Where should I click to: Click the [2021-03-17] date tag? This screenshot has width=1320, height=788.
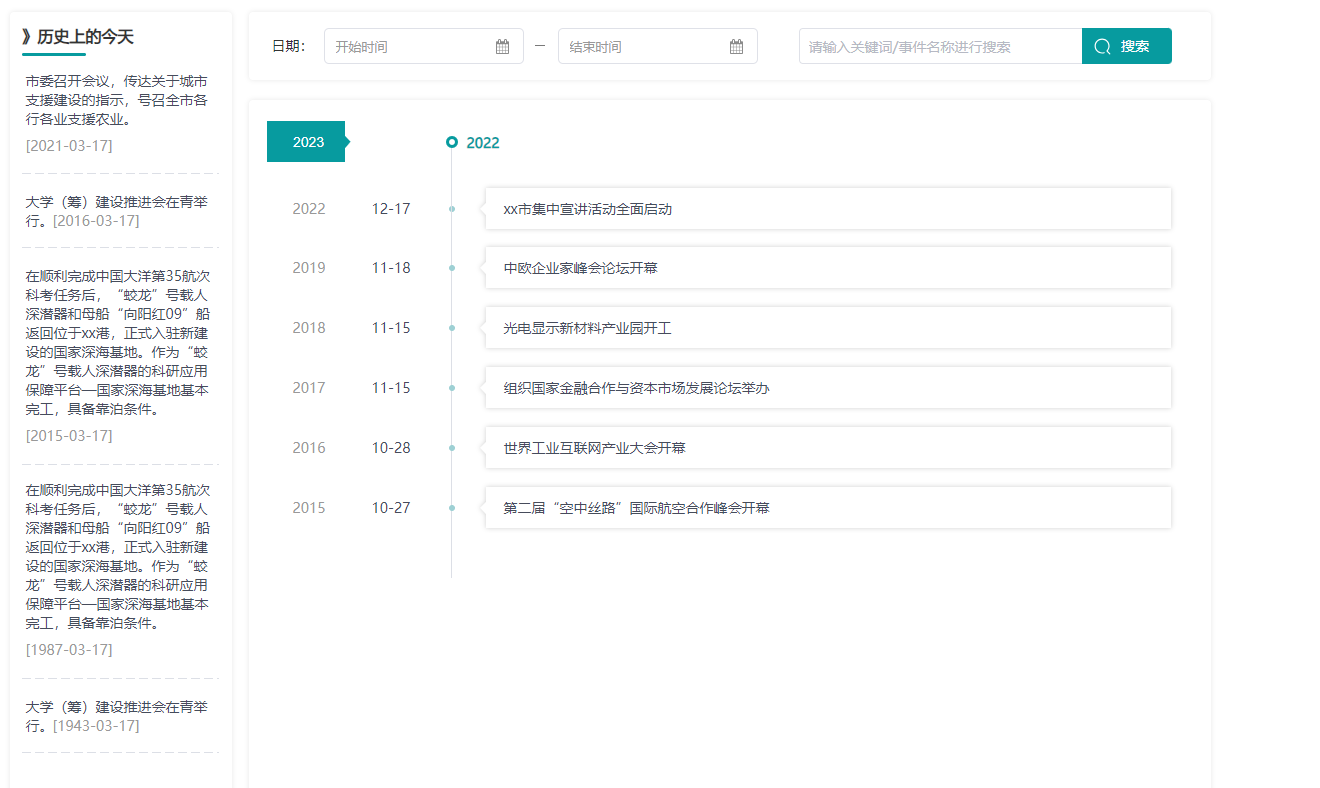click(69, 146)
